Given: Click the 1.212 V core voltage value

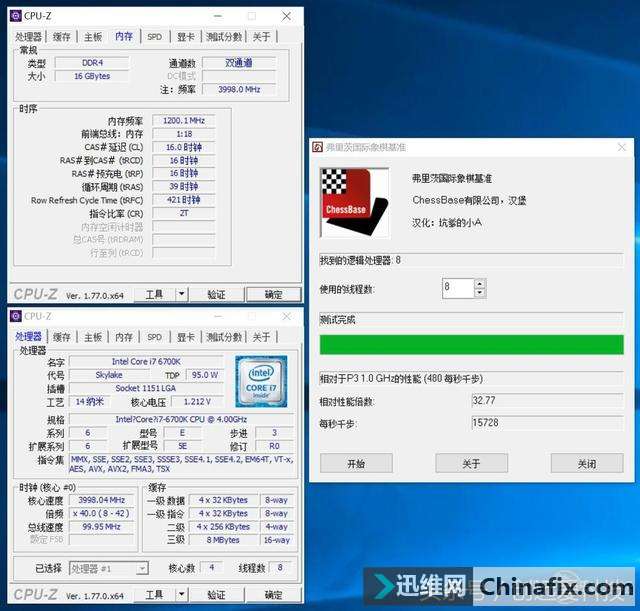Looking at the screenshot, I should click(x=197, y=402).
